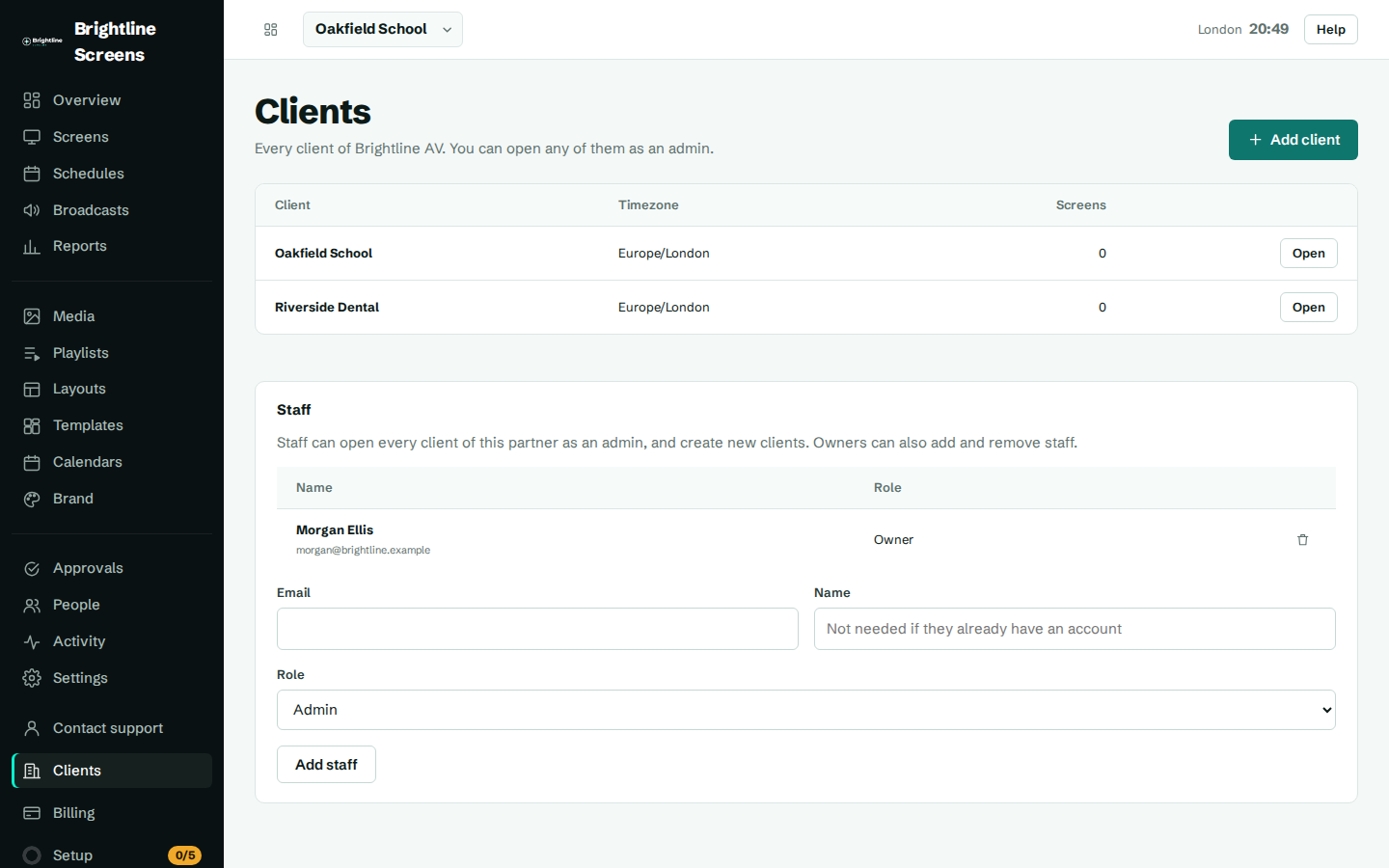Click the Clients page heading
This screenshot has width=1389, height=868.
point(313,112)
